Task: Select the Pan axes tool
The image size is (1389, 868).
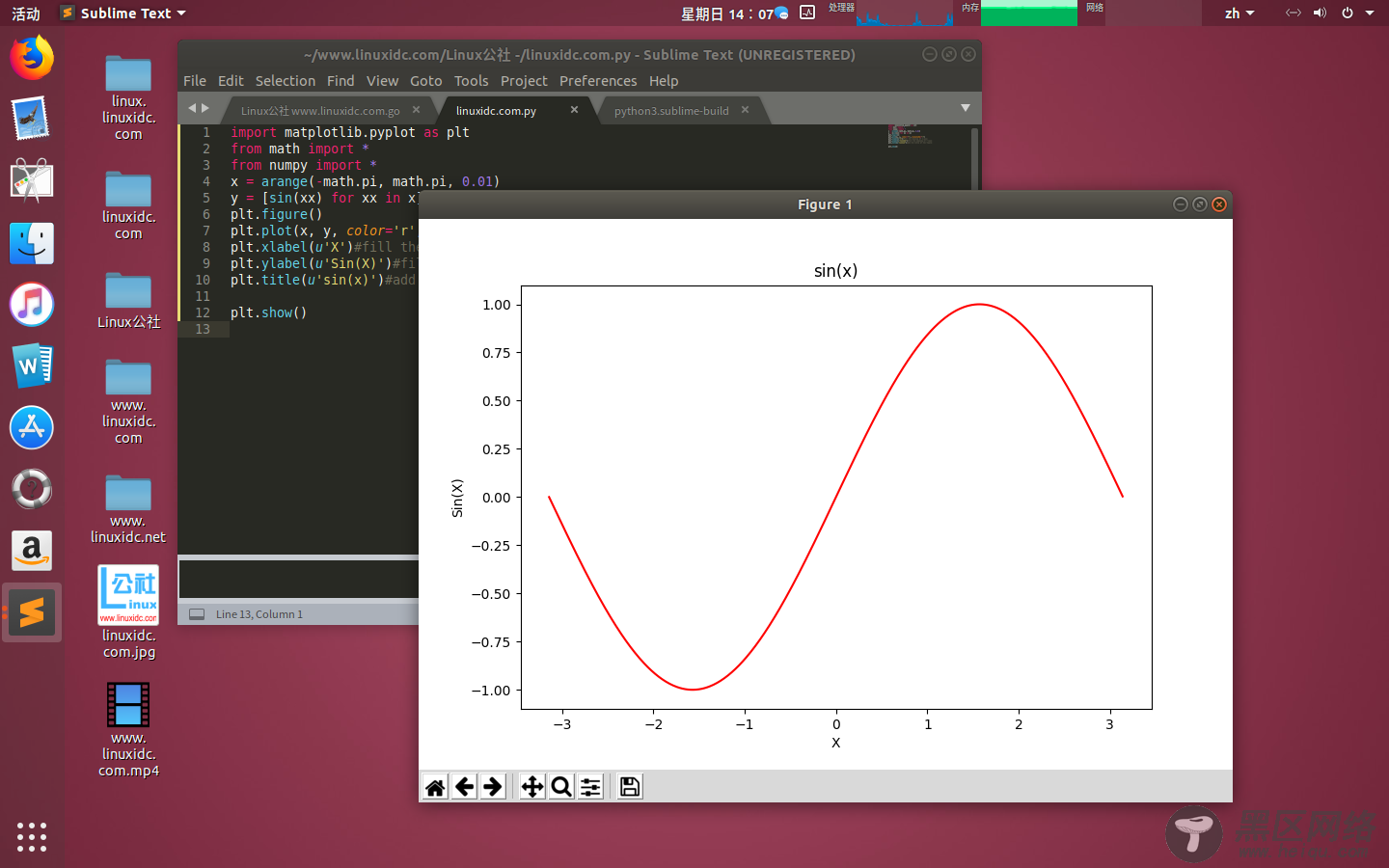Action: coord(532,787)
